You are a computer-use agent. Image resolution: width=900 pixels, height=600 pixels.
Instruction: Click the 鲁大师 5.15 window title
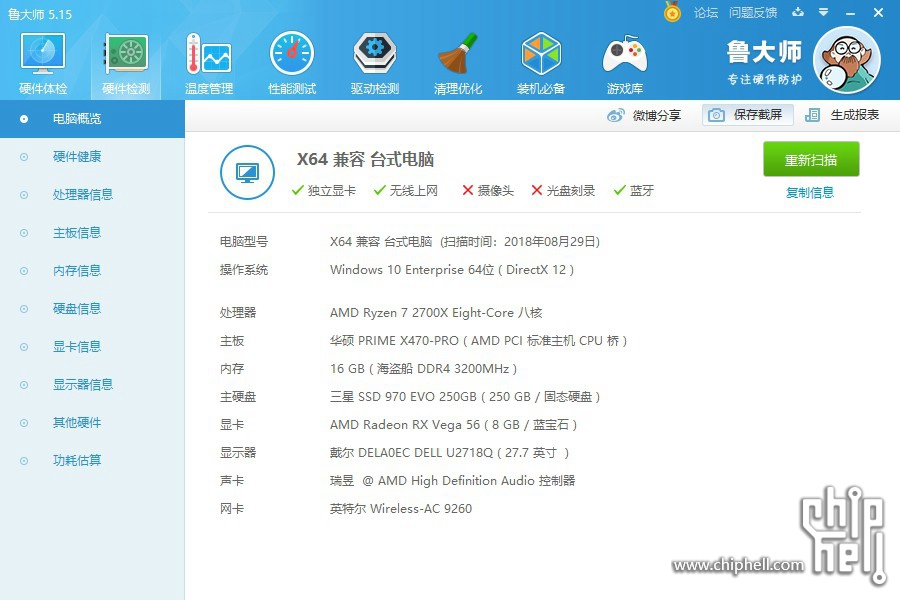(40, 14)
